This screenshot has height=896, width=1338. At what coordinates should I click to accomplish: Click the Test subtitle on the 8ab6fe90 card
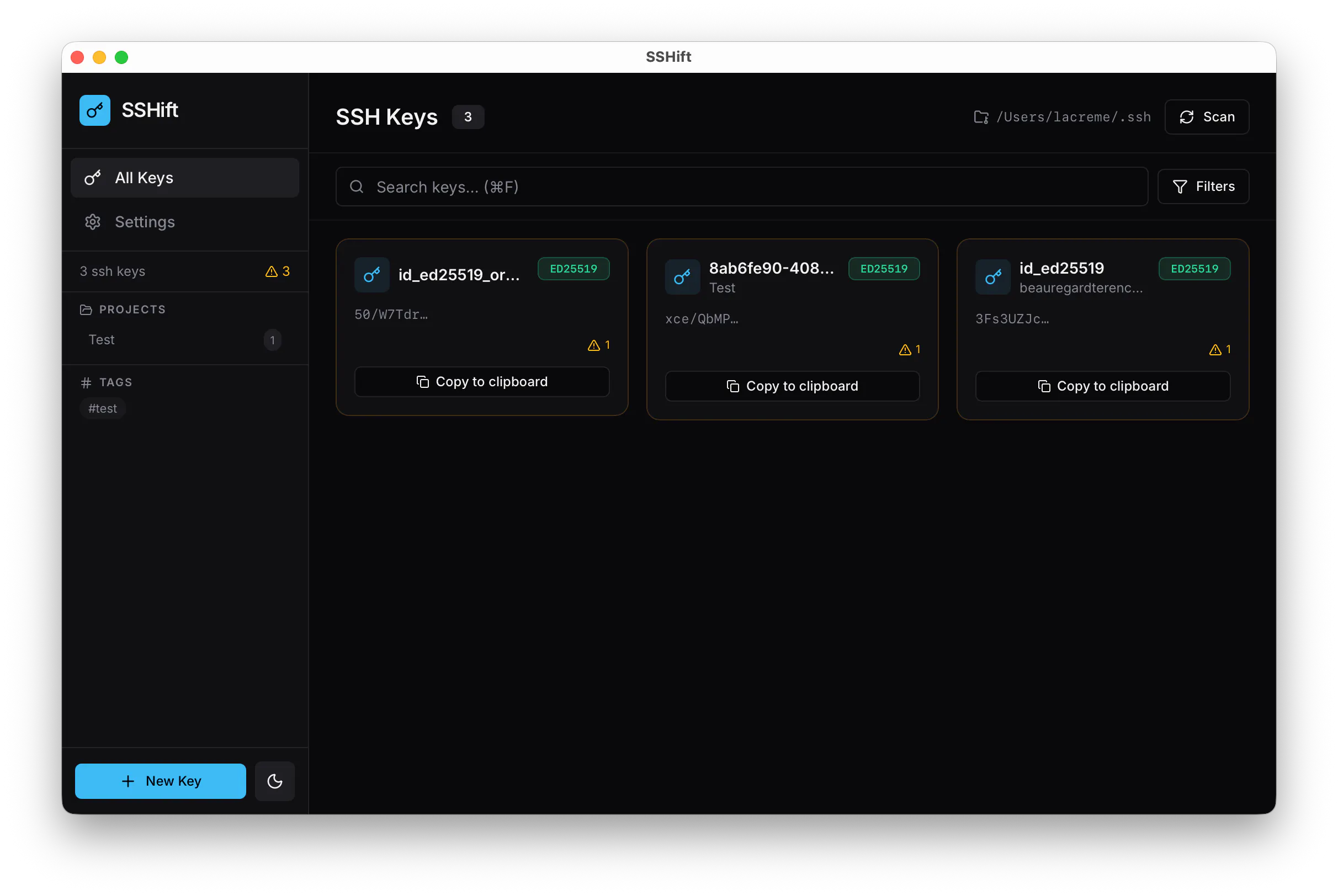tap(722, 288)
